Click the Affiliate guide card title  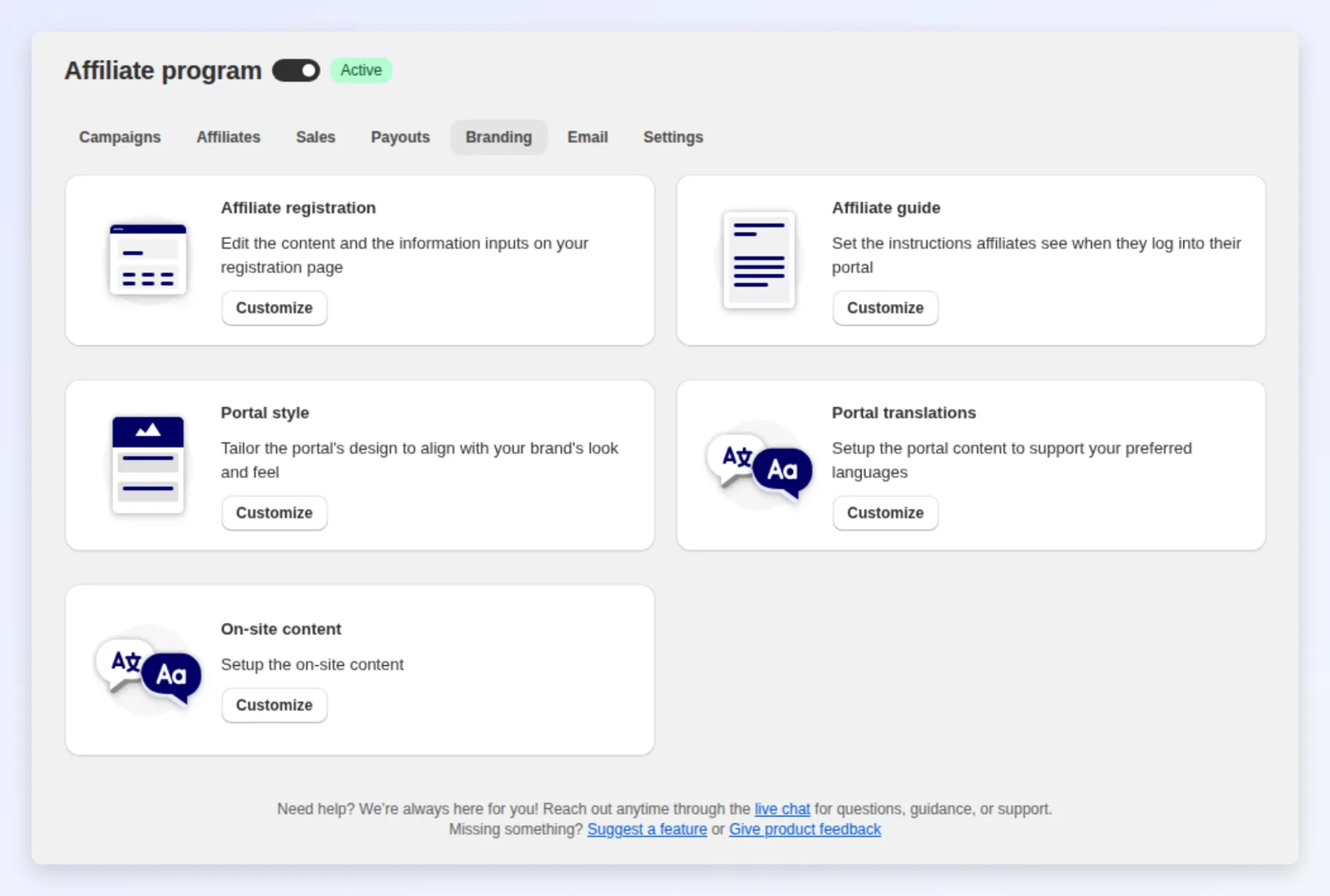tap(886, 208)
